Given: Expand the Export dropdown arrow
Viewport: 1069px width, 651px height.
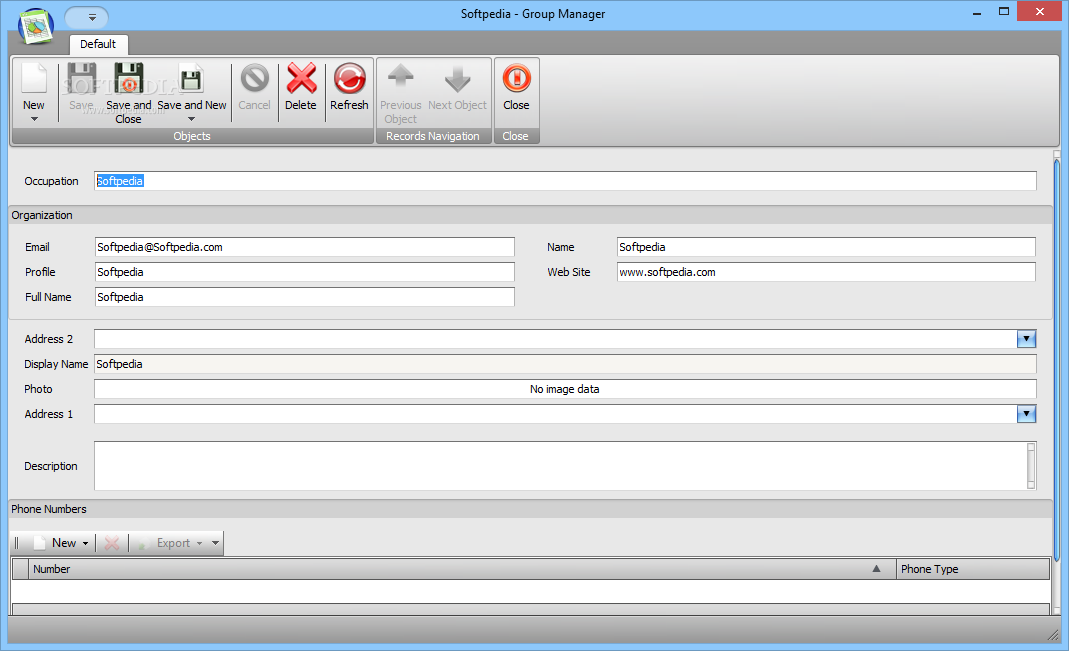Looking at the screenshot, I should [x=200, y=543].
